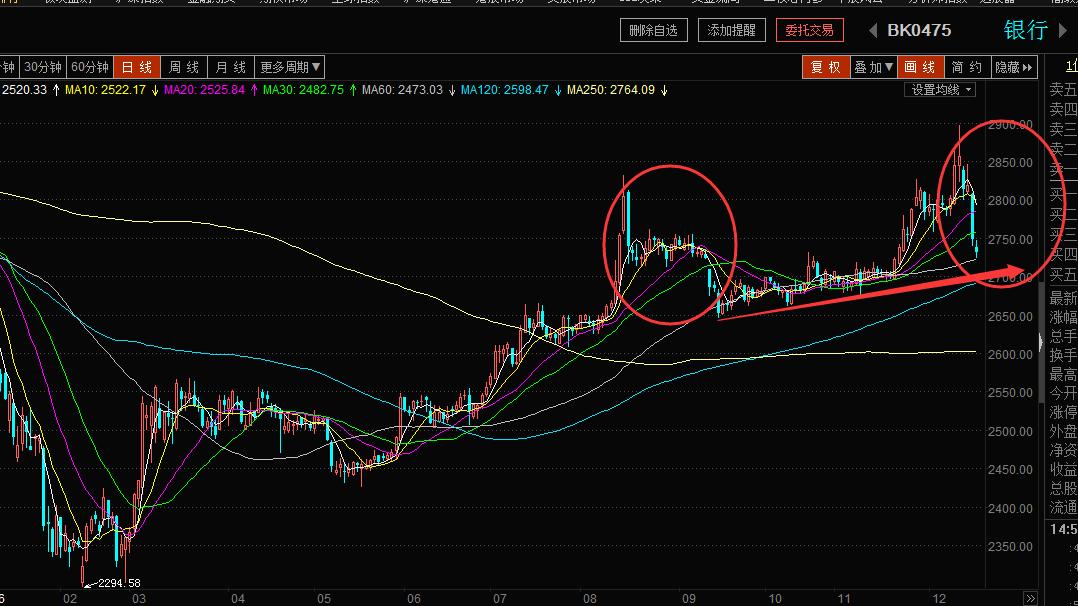Click the 删除自选 button
Screen dimensions: 1078x606
[x=654, y=30]
